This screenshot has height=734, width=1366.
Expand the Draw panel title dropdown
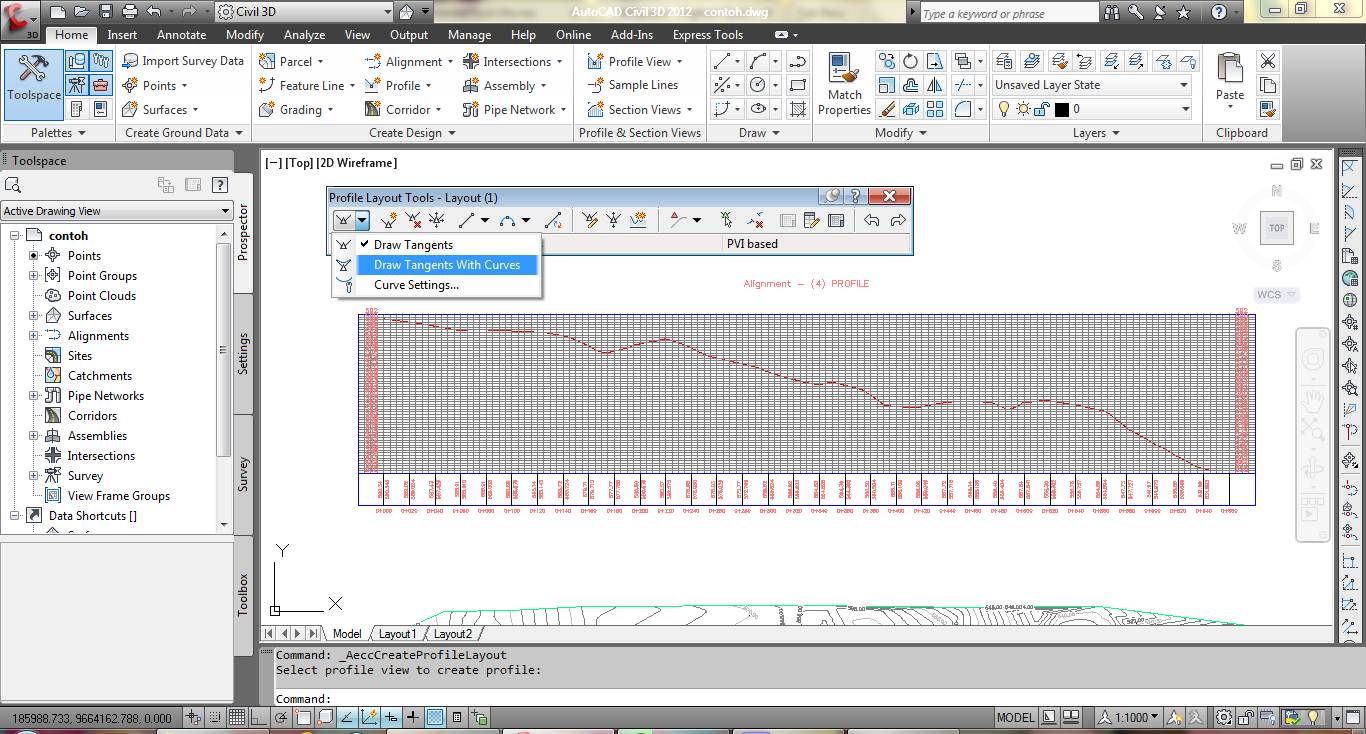pos(758,132)
